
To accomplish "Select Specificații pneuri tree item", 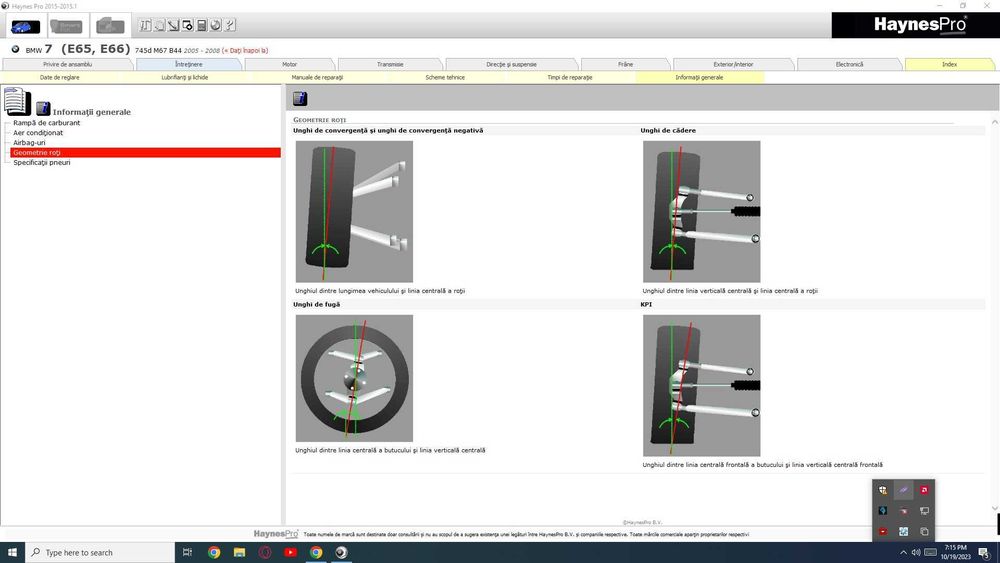I will tap(42, 163).
